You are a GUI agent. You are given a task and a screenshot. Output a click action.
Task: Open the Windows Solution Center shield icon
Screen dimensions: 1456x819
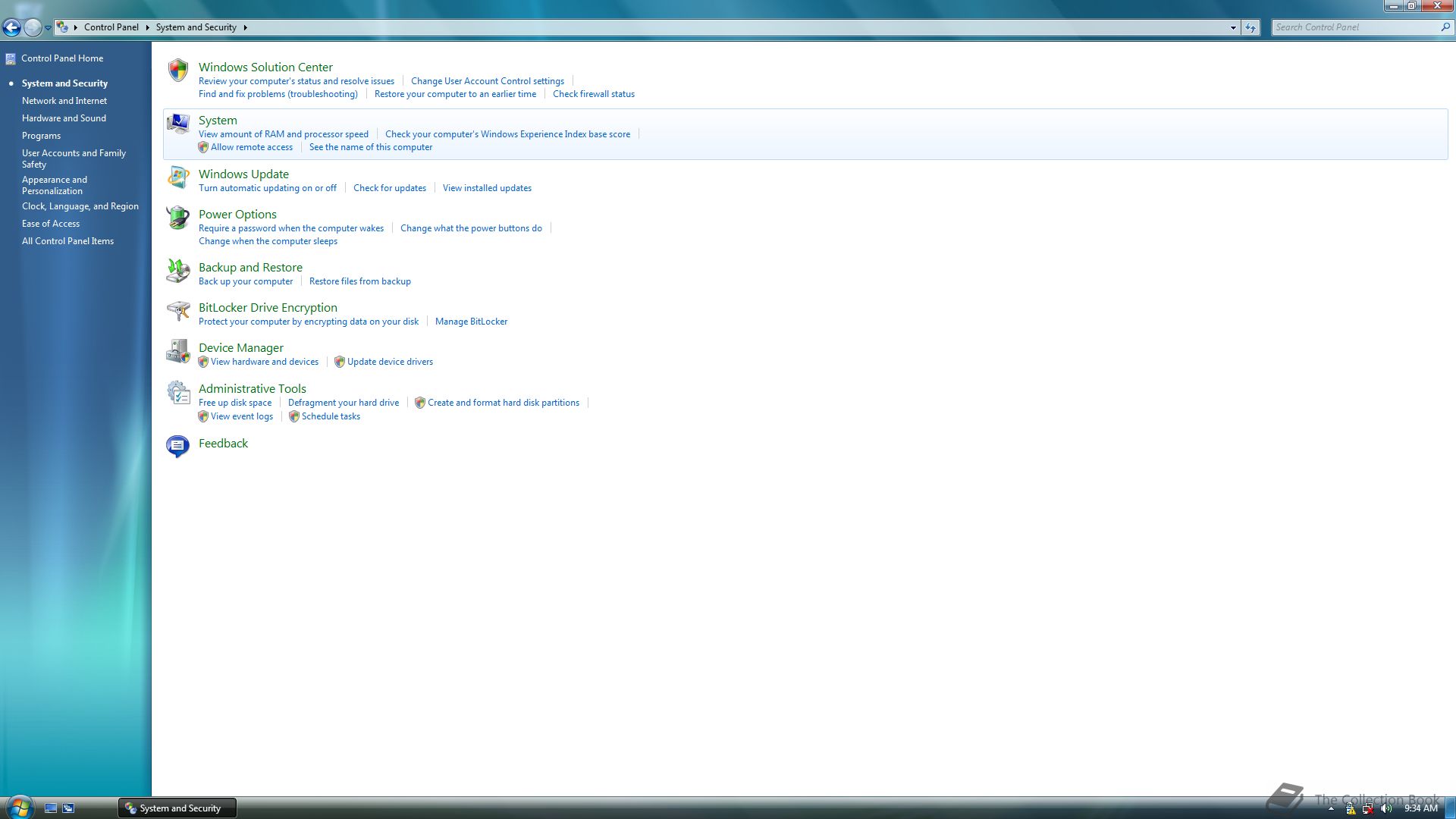click(178, 71)
